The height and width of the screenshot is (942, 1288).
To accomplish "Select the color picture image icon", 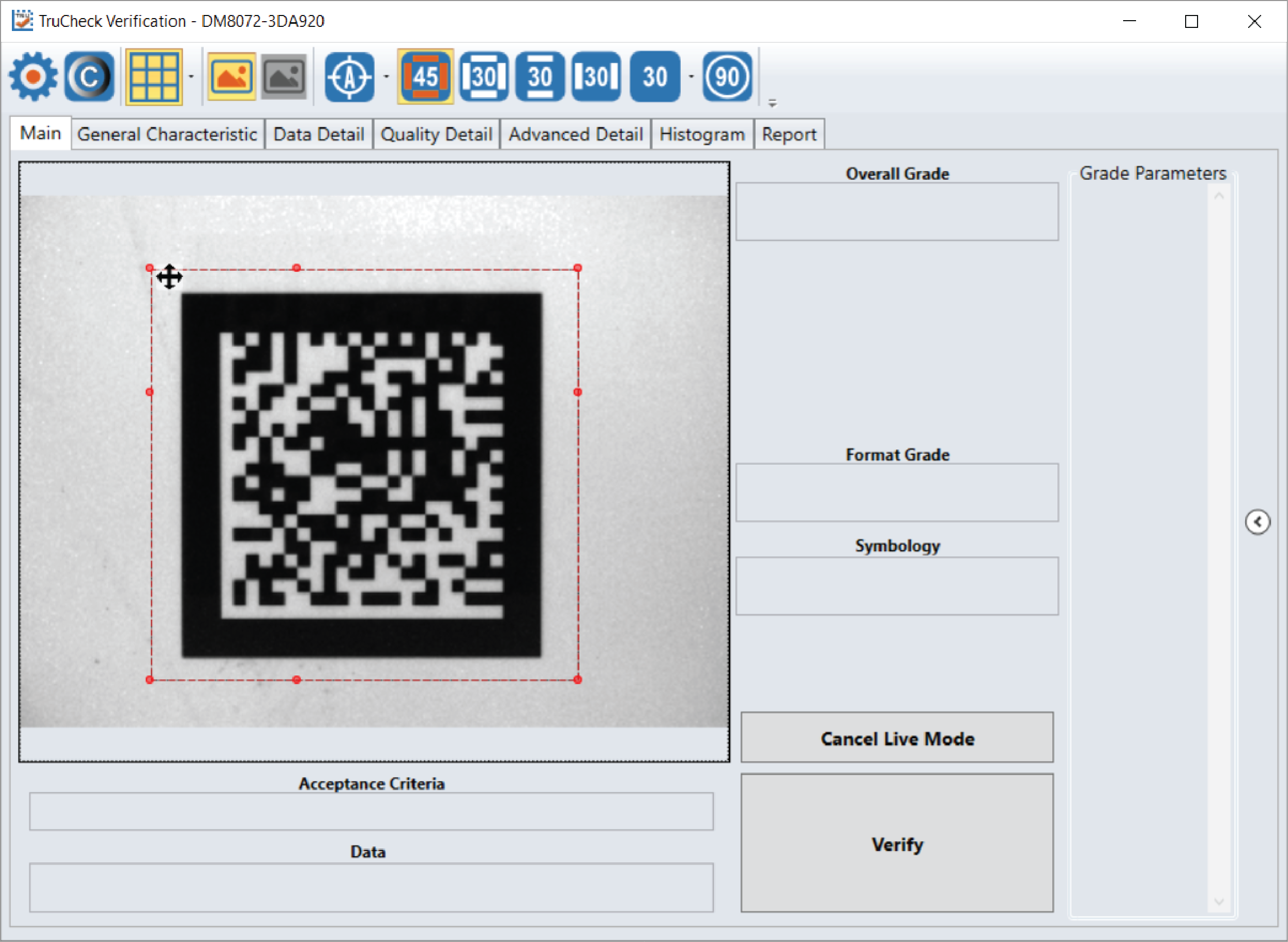I will (x=231, y=76).
